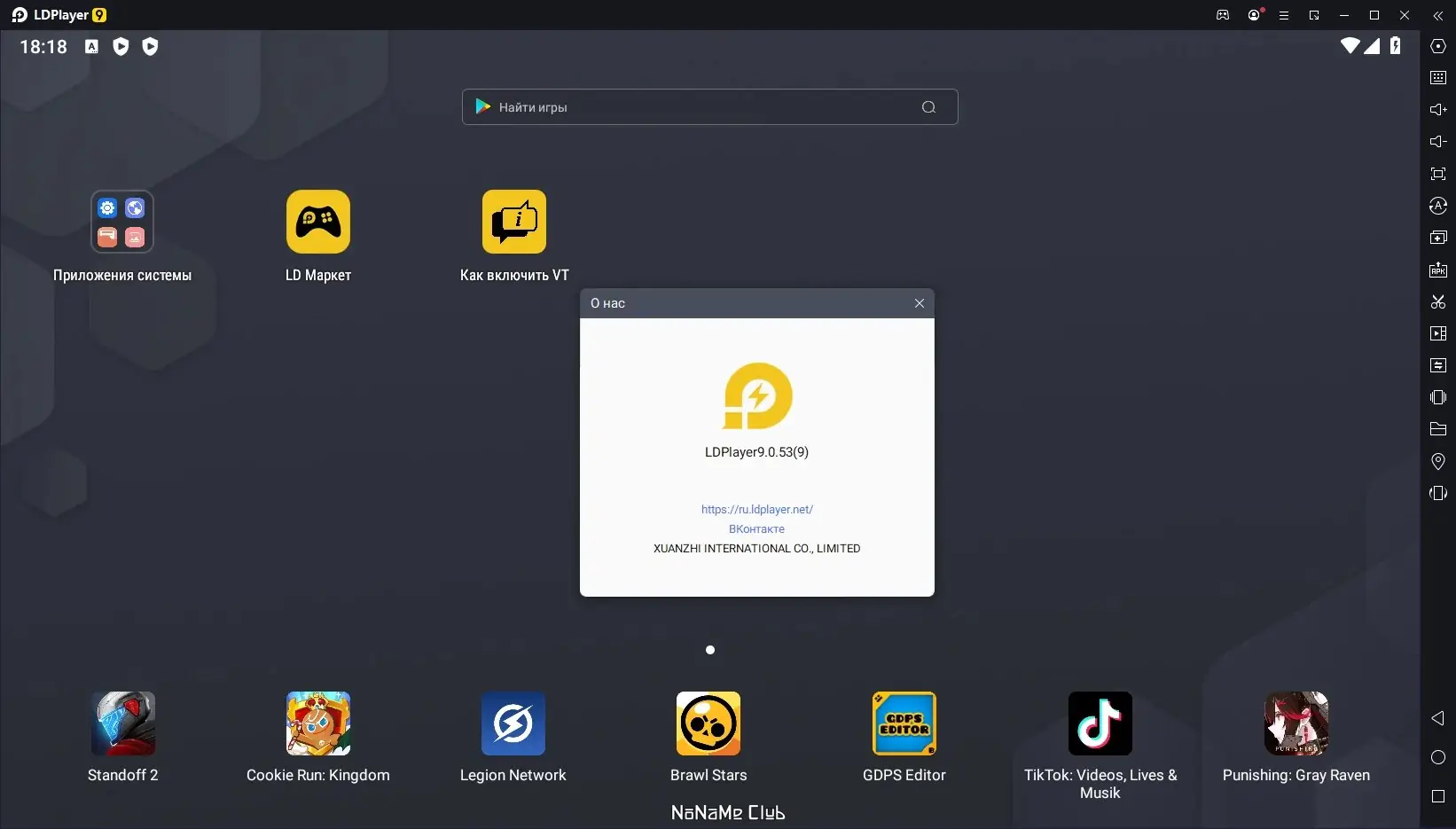This screenshot has height=829, width=1456.
Task: Click the shake device icon in sidebar
Action: pyautogui.click(x=1438, y=397)
